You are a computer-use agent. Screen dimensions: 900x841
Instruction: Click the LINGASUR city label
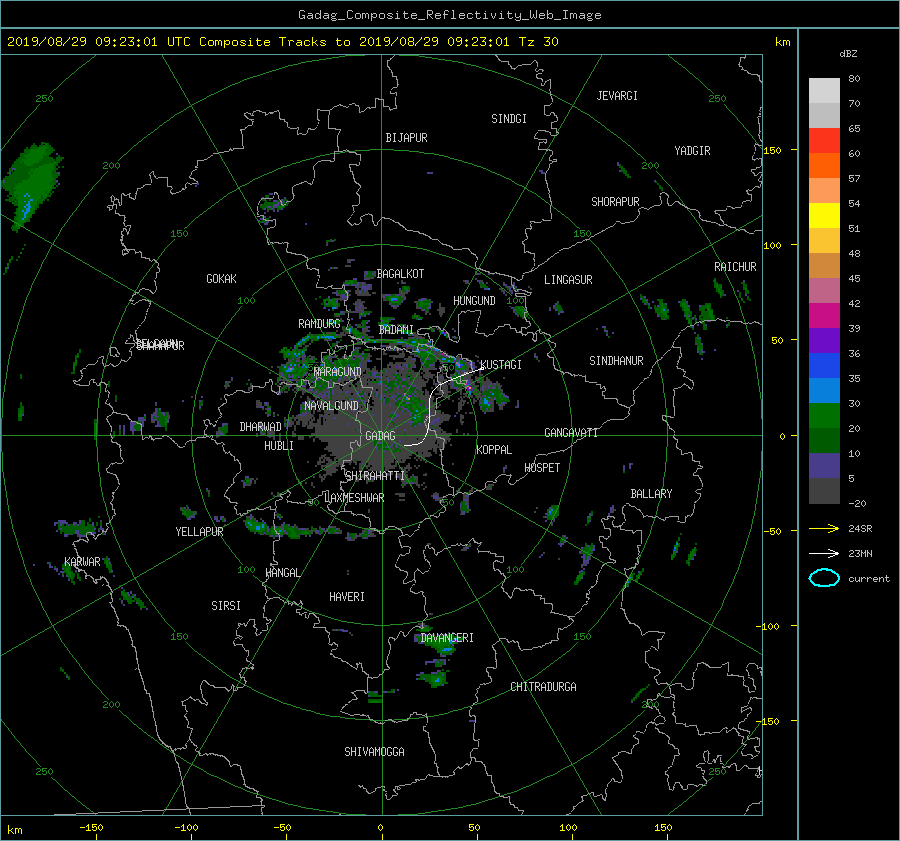[568, 280]
